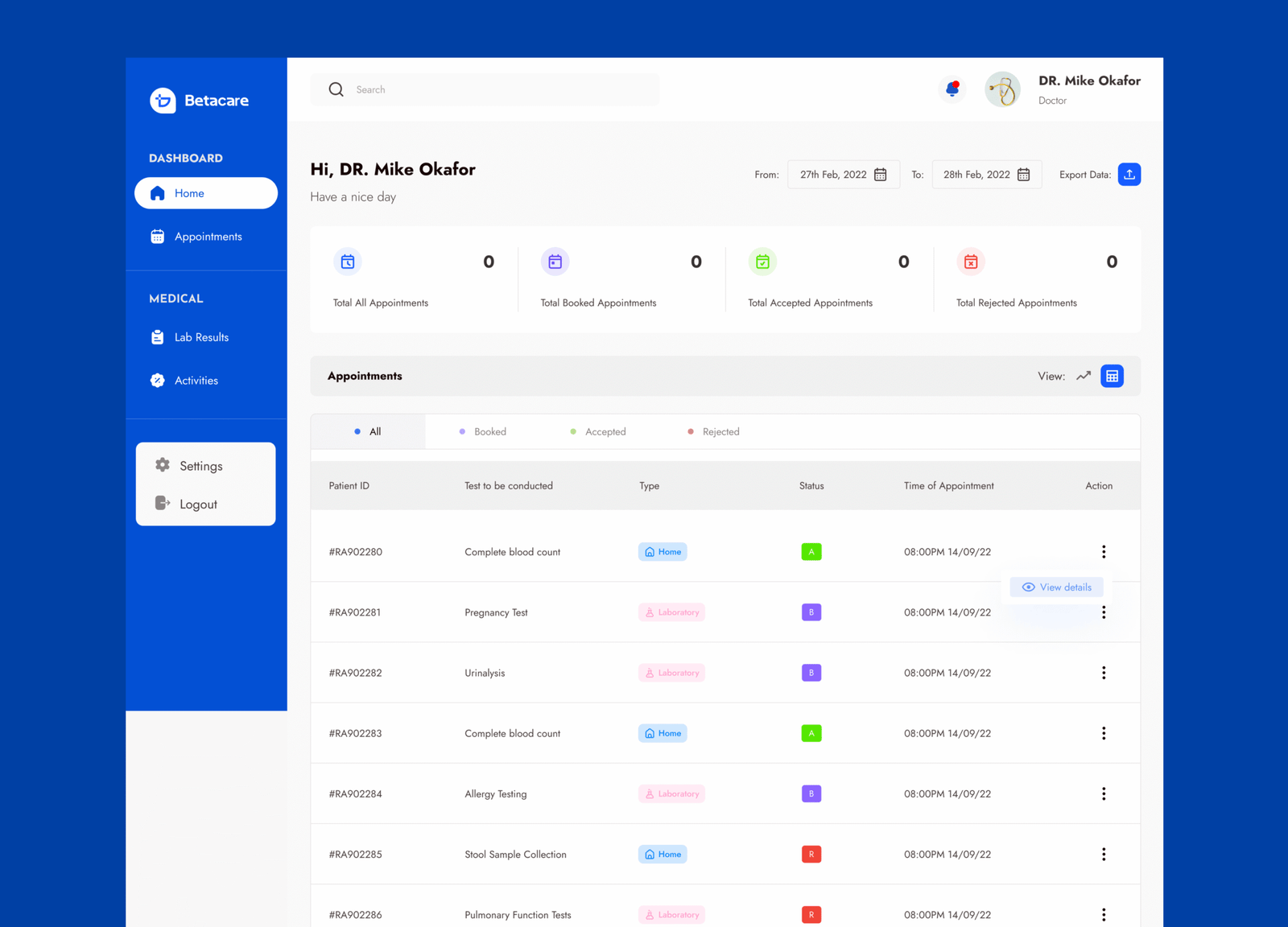This screenshot has height=927, width=1288.
Task: Switch to the table grid view
Action: [1112, 376]
